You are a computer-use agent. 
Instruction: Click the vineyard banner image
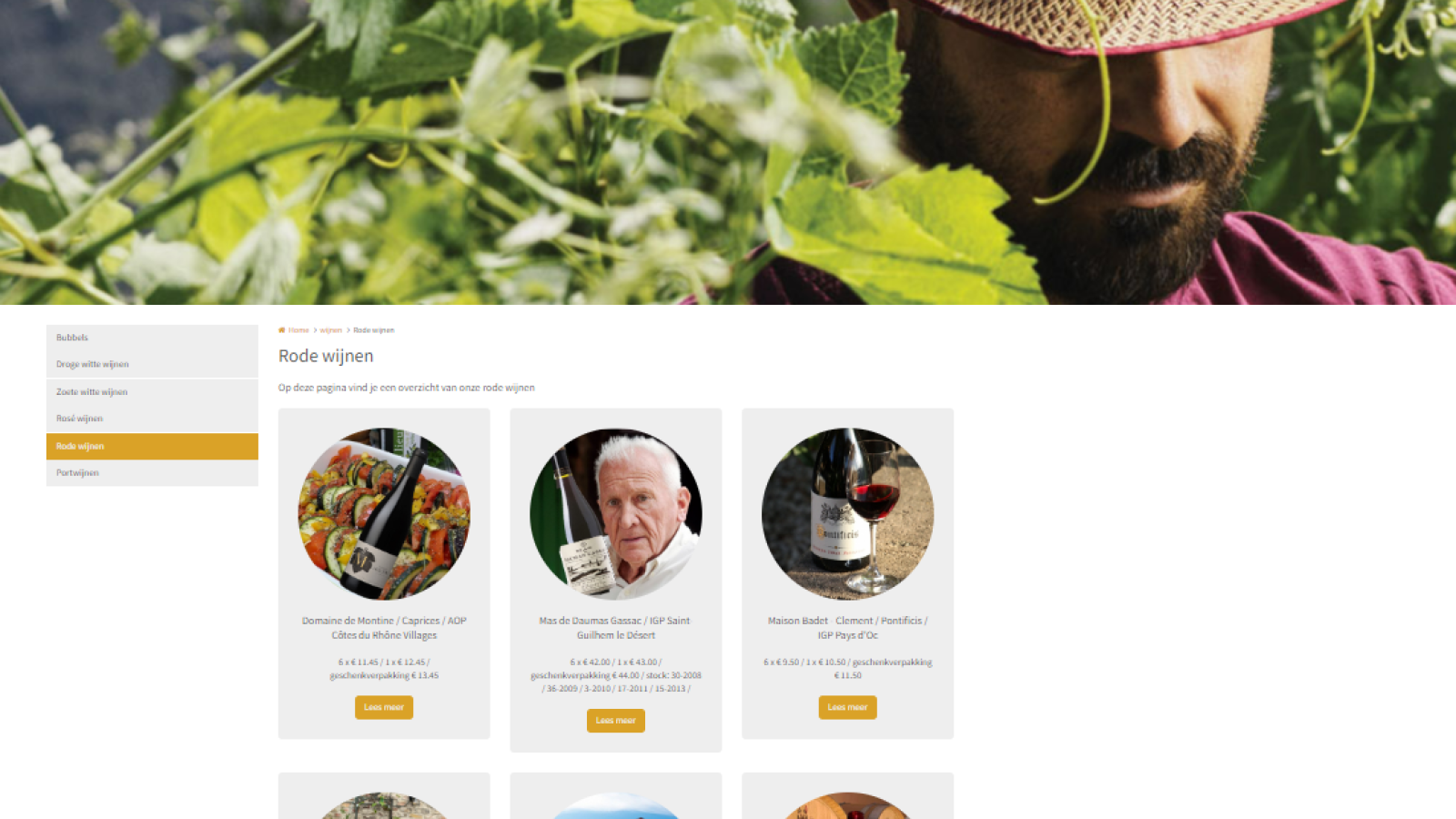728,152
